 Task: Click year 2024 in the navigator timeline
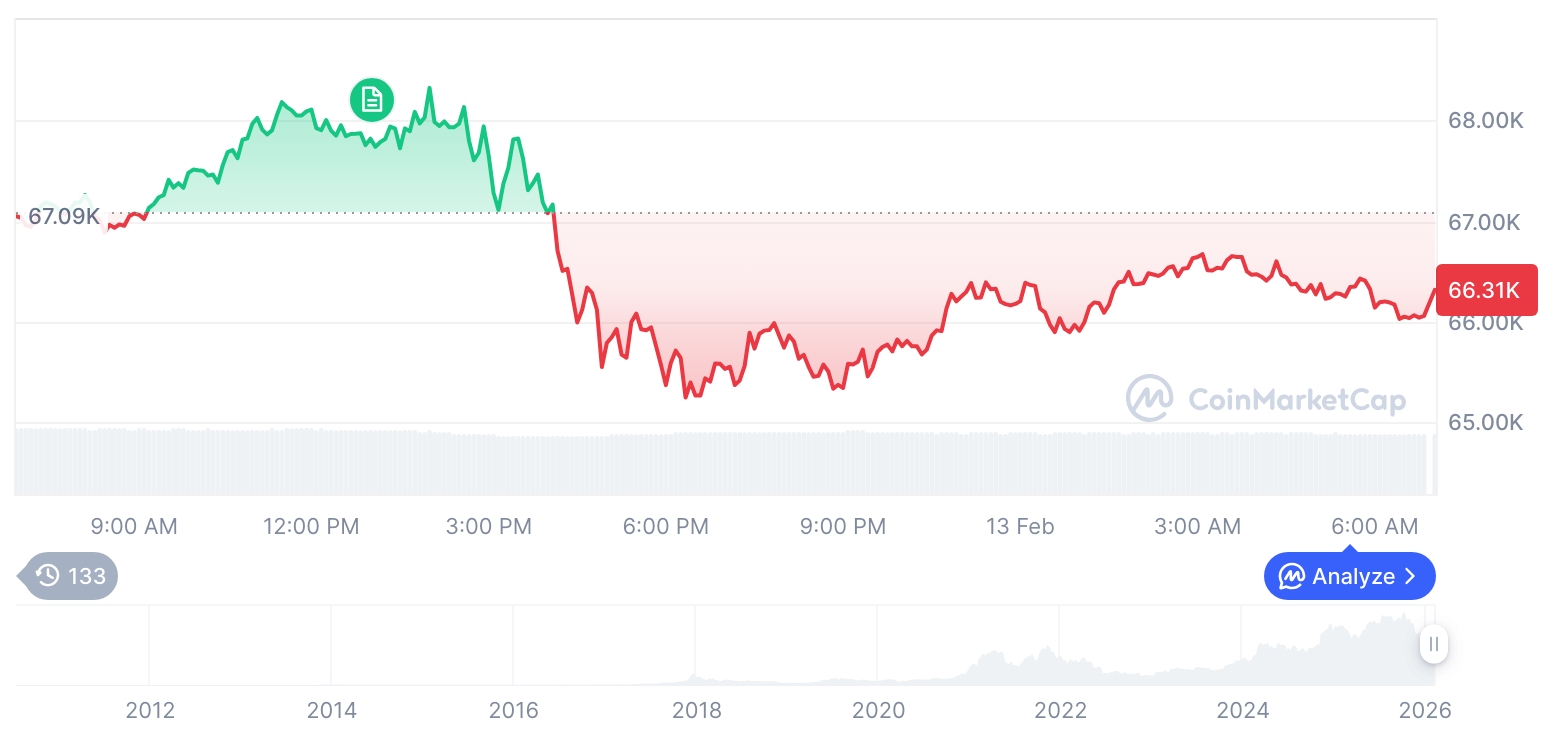coord(1242,710)
